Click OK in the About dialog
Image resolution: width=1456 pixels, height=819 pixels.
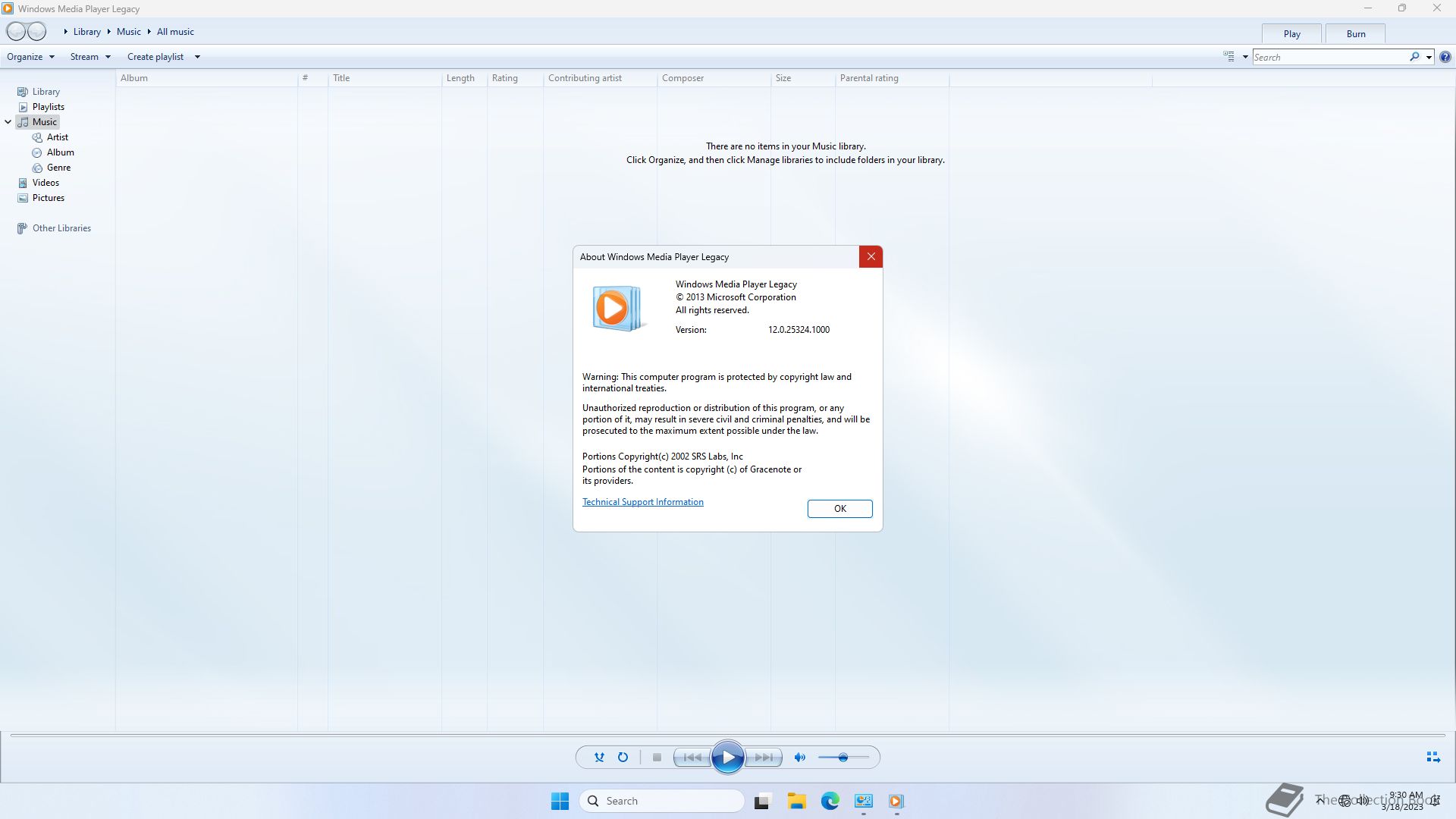[x=839, y=509]
